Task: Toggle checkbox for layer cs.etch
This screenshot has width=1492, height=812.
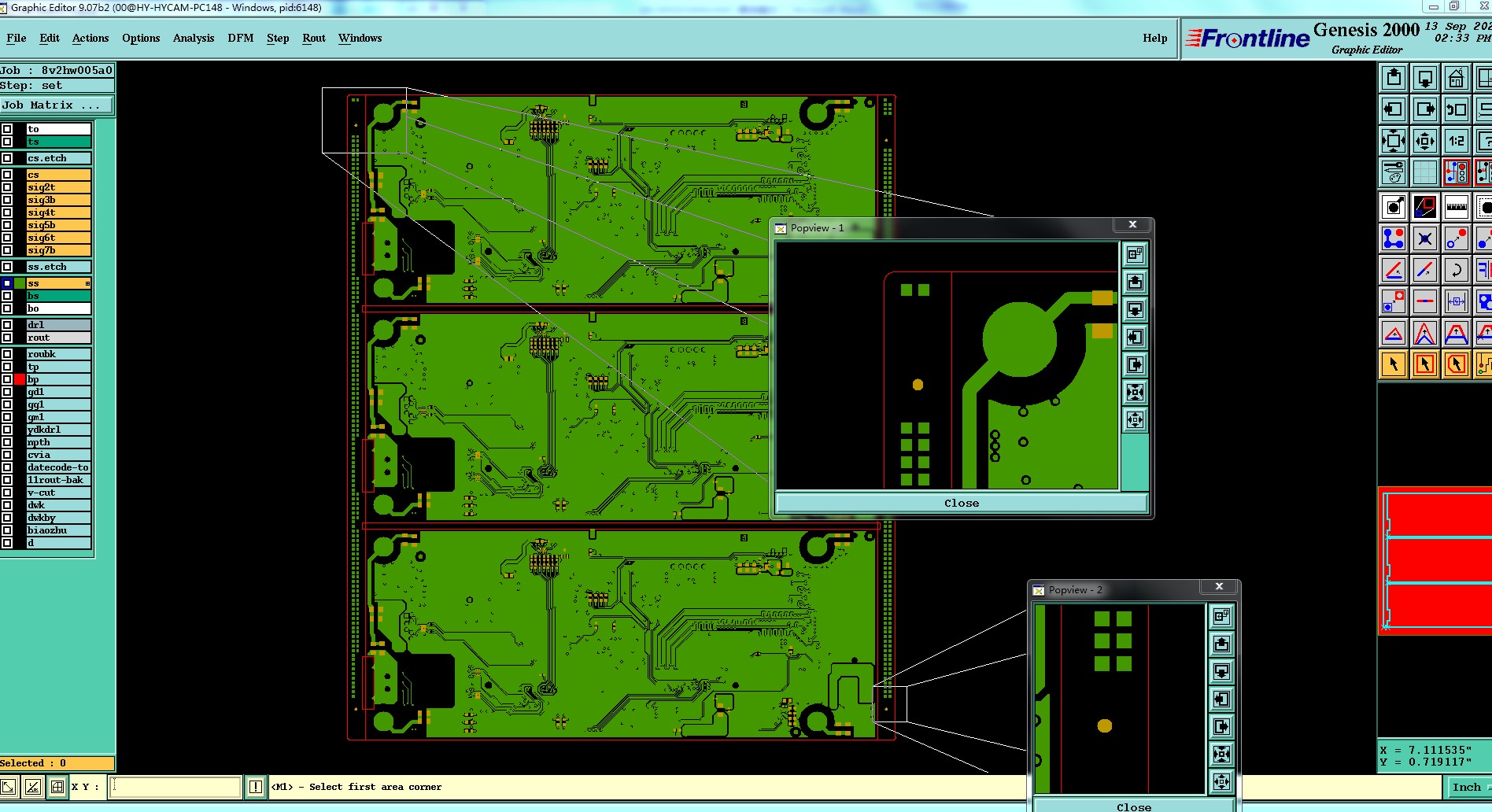Action: click(7, 158)
